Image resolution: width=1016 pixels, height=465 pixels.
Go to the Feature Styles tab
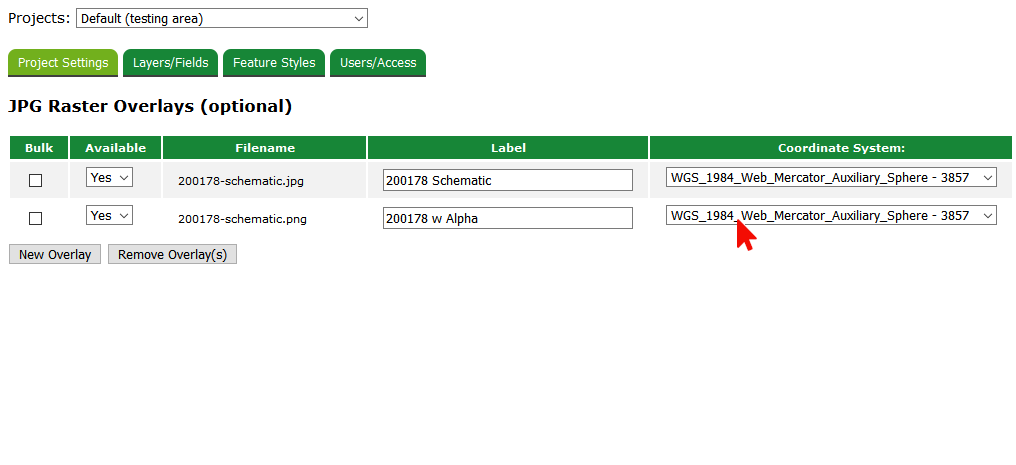point(274,62)
